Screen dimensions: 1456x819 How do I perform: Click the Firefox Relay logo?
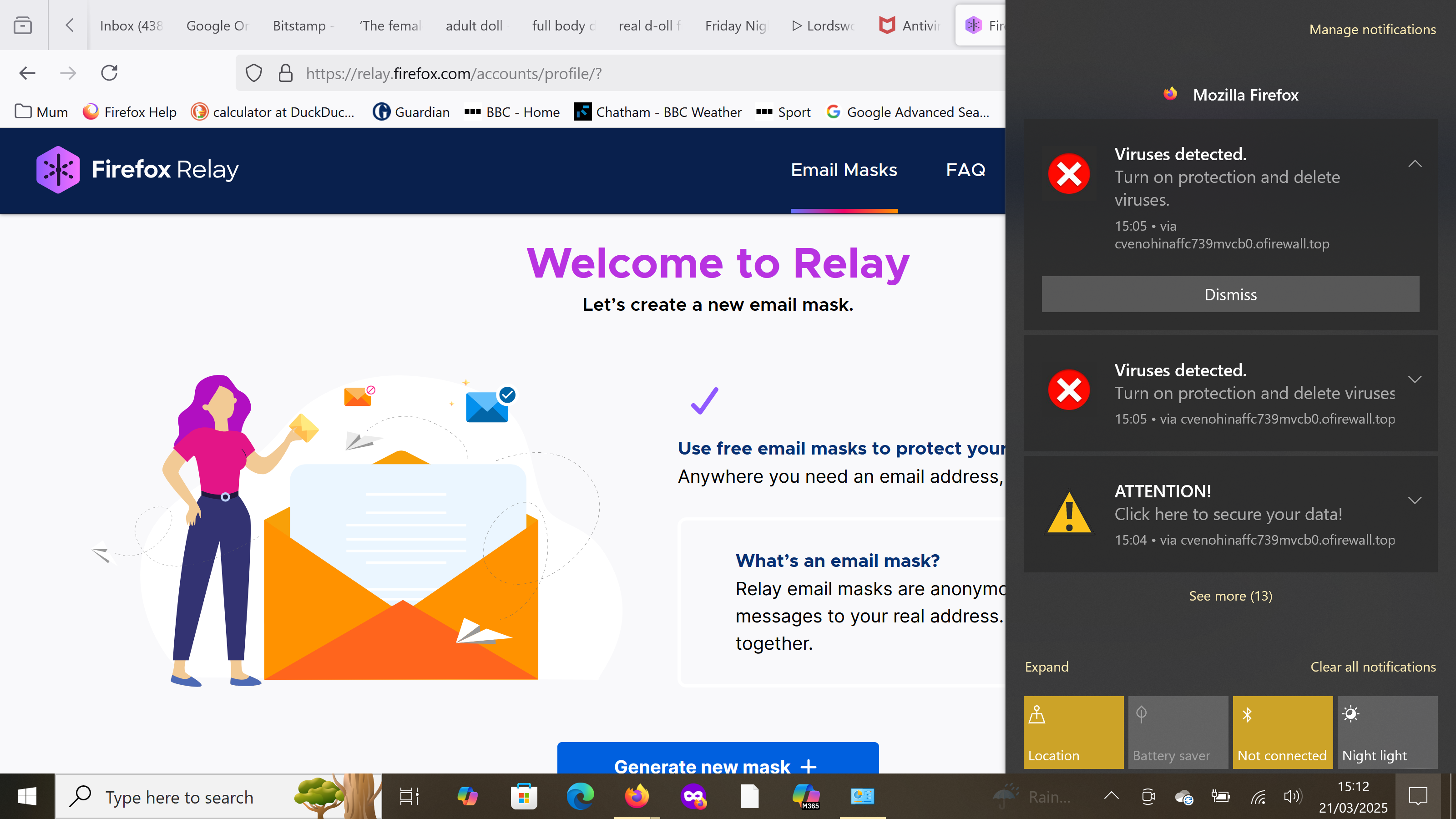[x=137, y=170]
